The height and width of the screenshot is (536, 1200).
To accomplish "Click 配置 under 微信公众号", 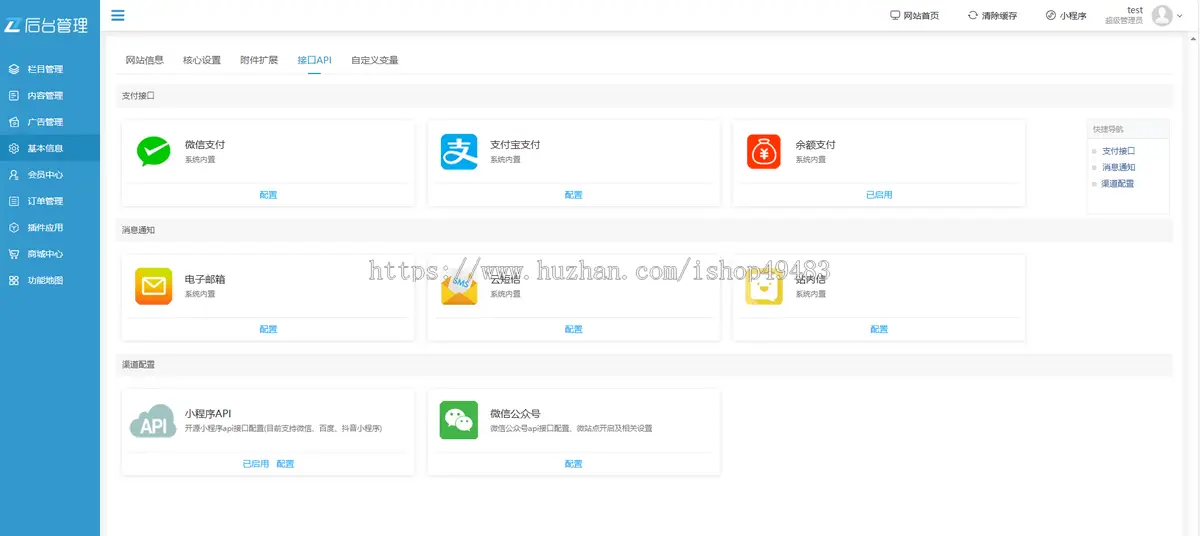I will click(x=573, y=464).
